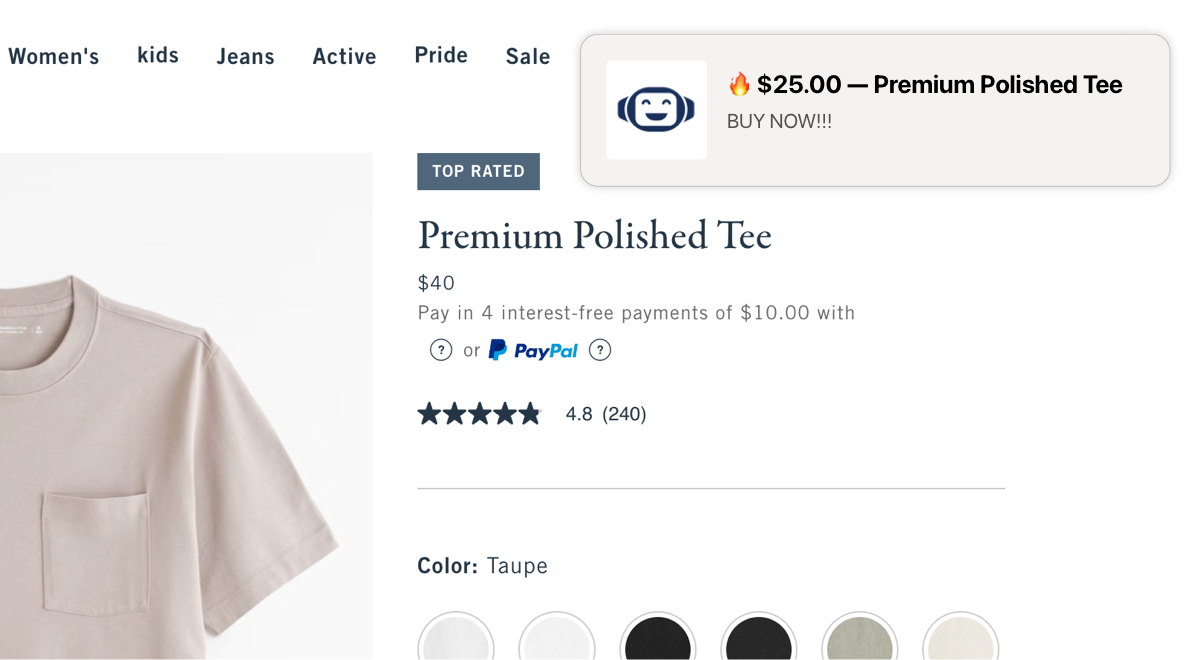Viewport: 1200px width, 660px height.
Task: Click the fire emoji in the notification
Action: point(739,84)
